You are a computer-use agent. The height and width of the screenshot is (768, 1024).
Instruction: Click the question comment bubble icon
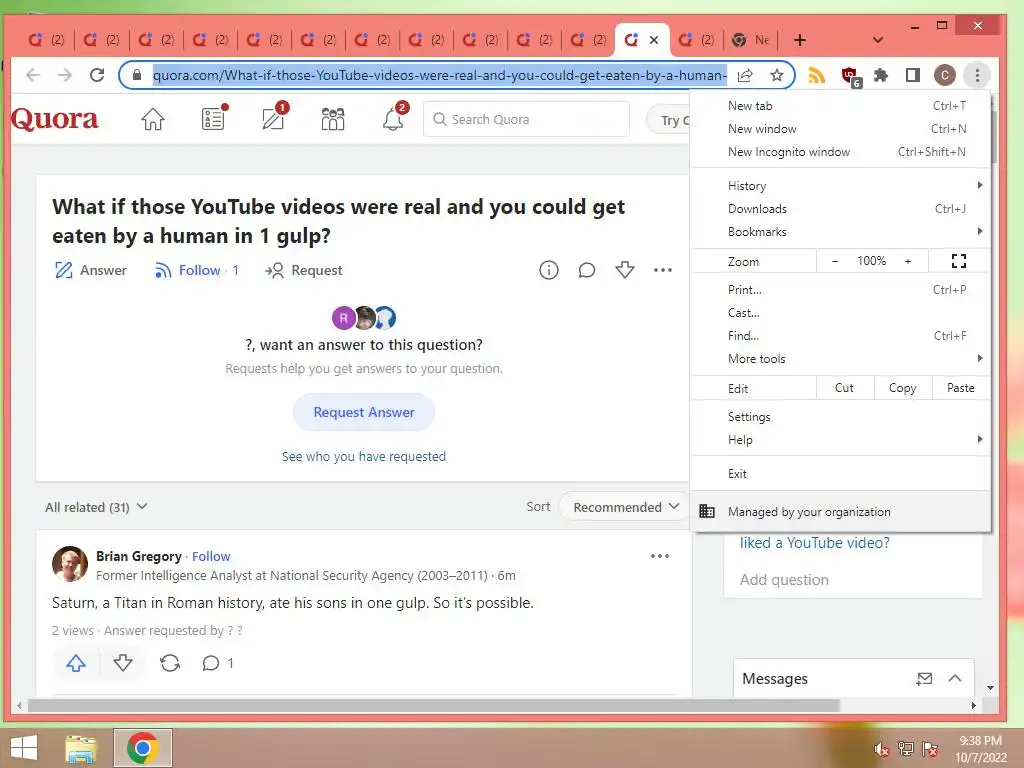(586, 270)
